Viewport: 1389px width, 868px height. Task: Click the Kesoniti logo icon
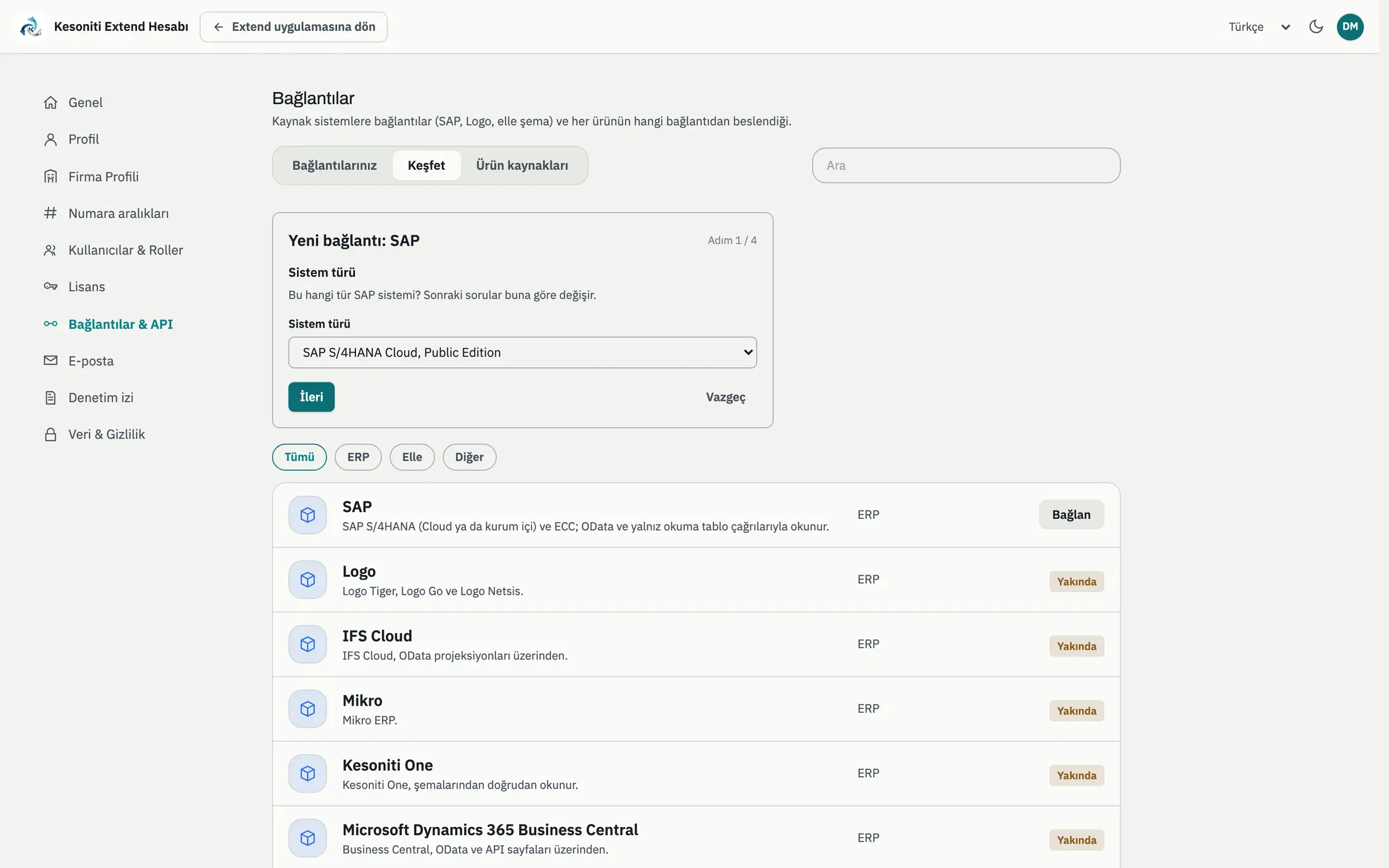pos(30,27)
